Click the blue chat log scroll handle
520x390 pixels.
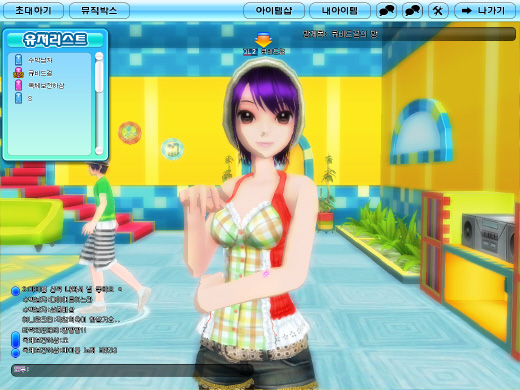15,340
